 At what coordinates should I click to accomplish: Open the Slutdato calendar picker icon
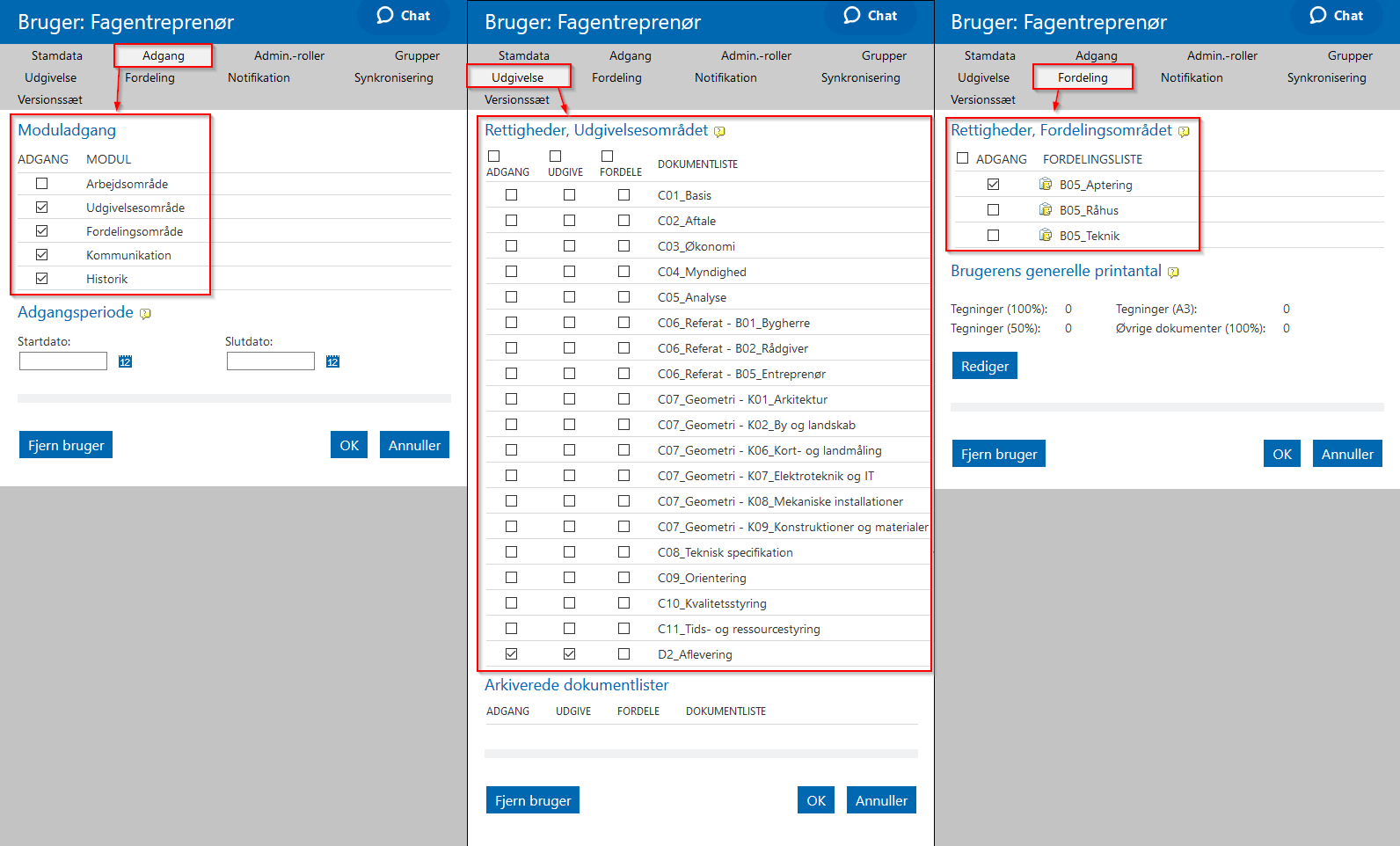pyautogui.click(x=332, y=361)
